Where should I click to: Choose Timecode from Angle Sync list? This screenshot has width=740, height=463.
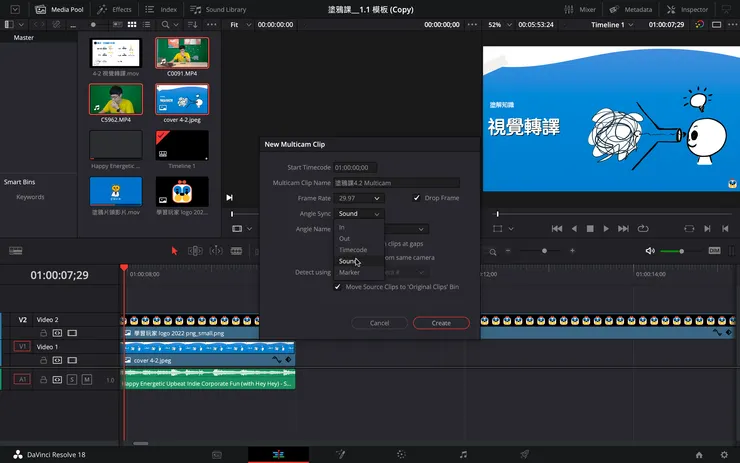click(x=353, y=250)
